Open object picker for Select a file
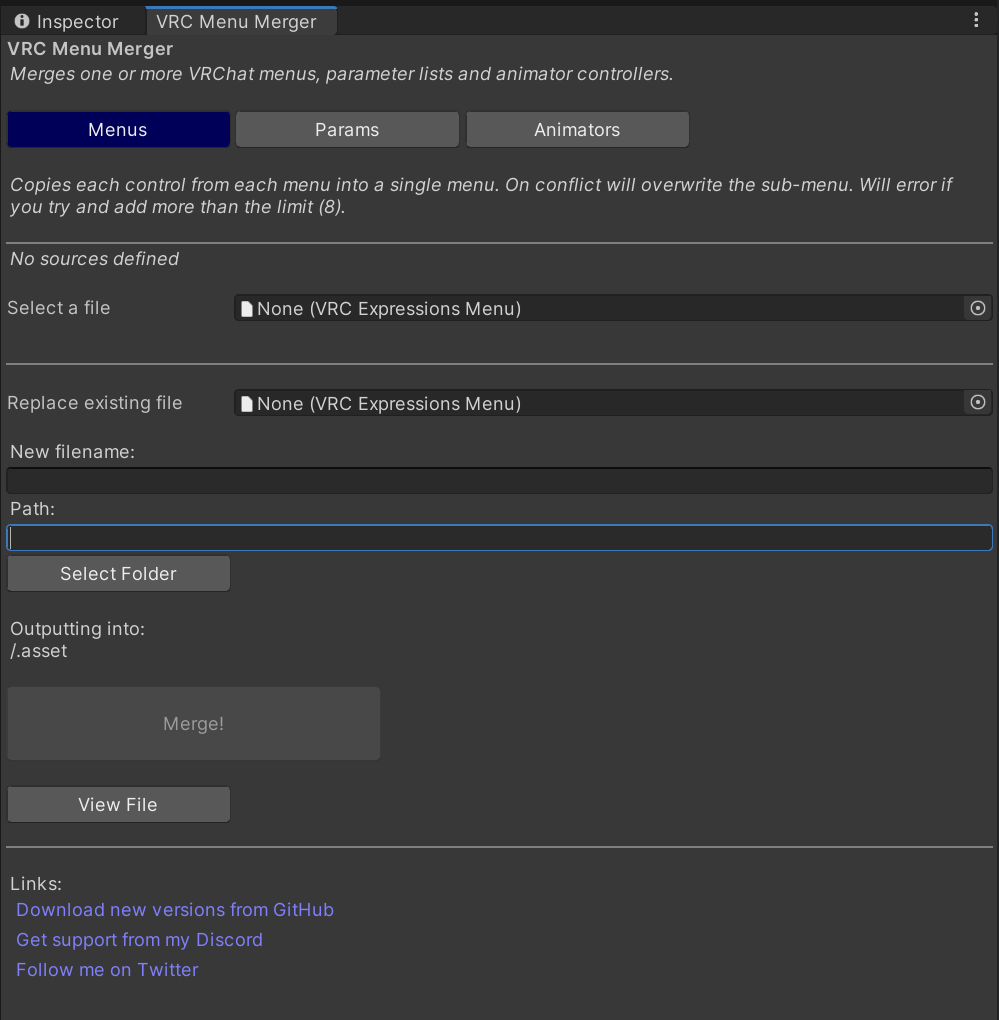The width and height of the screenshot is (999, 1020). (x=978, y=308)
